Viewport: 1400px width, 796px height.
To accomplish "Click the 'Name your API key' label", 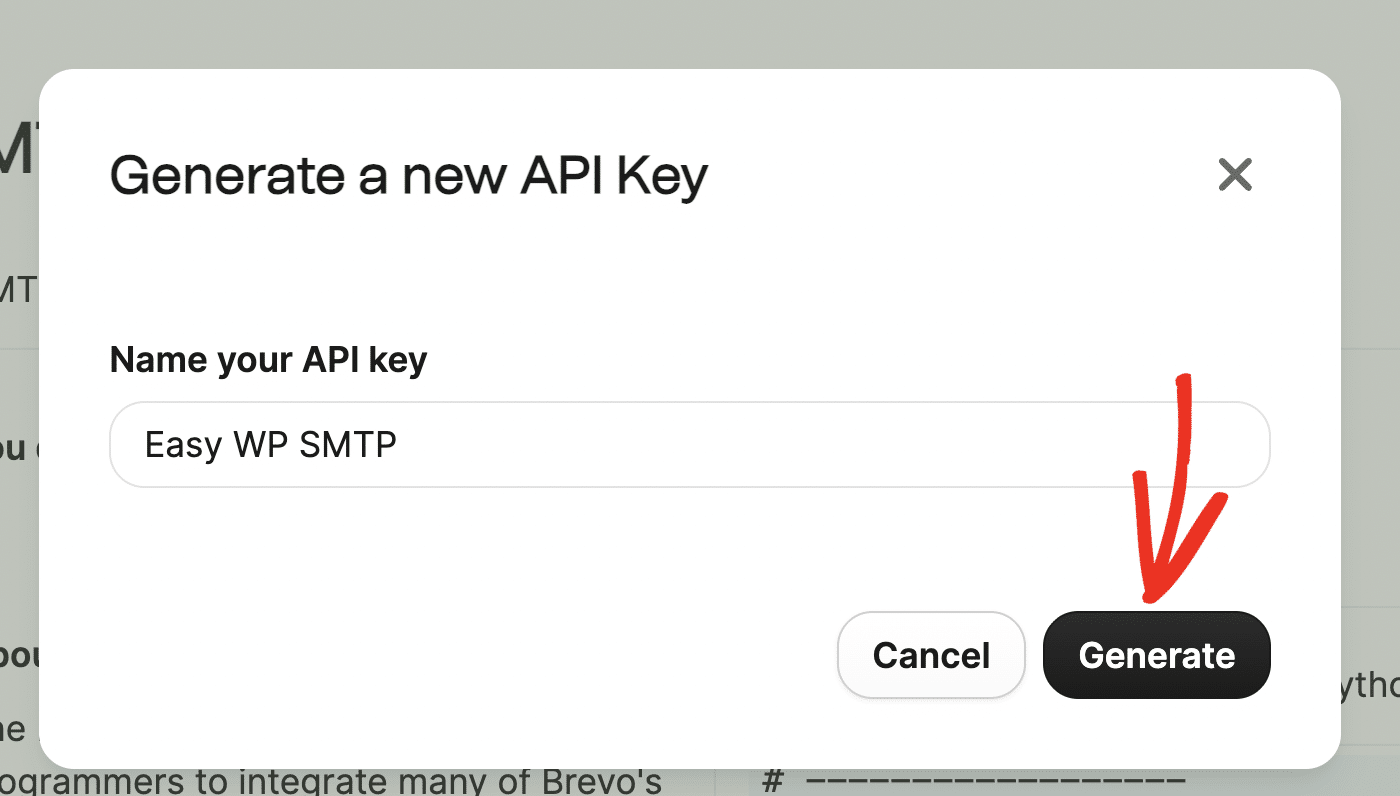I will point(268,359).
